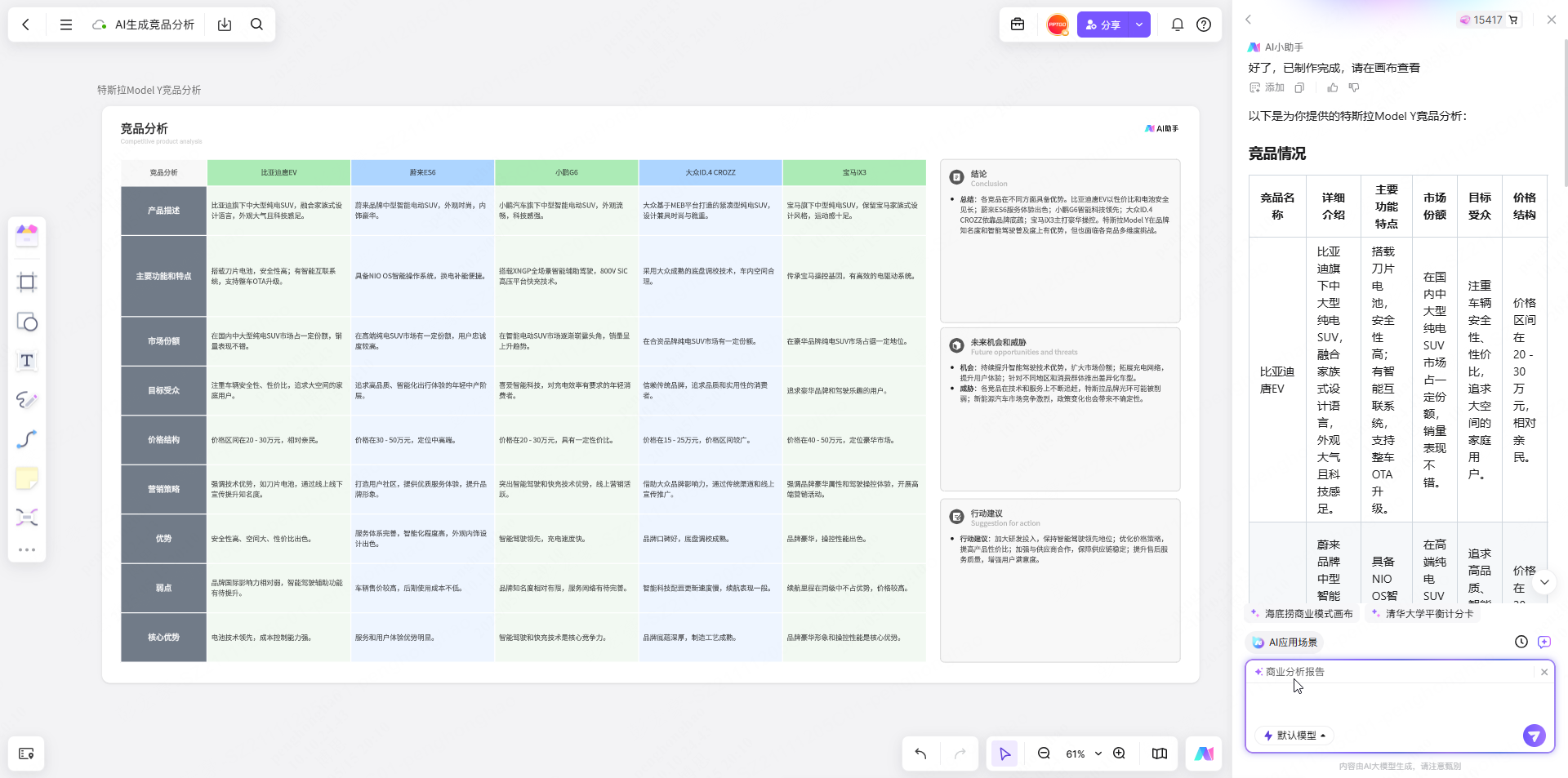Toggle the AI assistant panel button at bottom

tap(1204, 754)
